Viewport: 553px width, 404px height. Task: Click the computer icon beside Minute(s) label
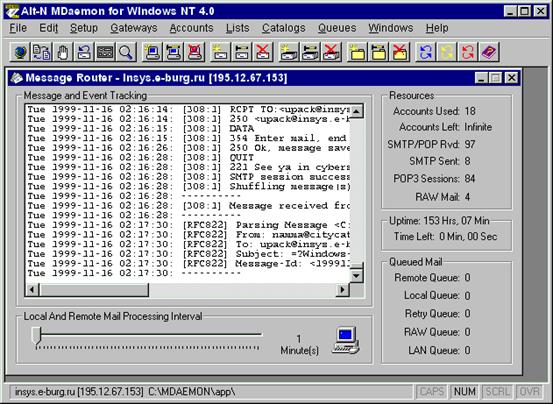(x=346, y=340)
